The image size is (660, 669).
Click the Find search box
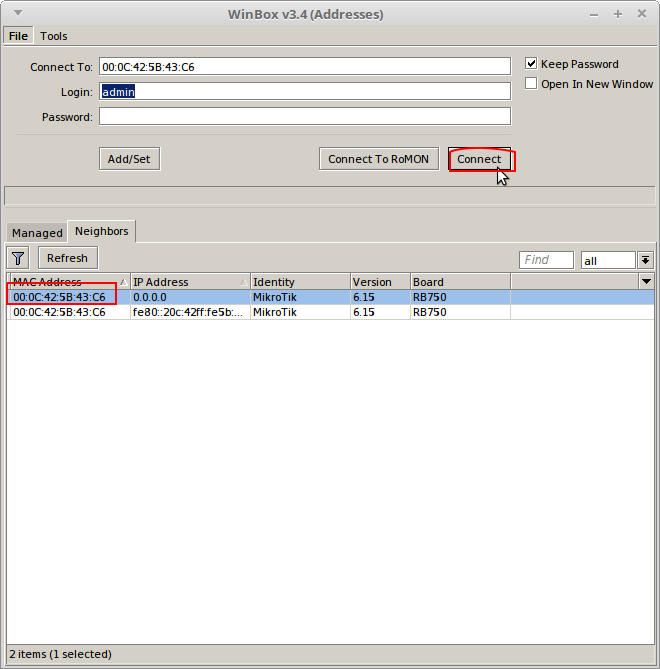point(546,260)
